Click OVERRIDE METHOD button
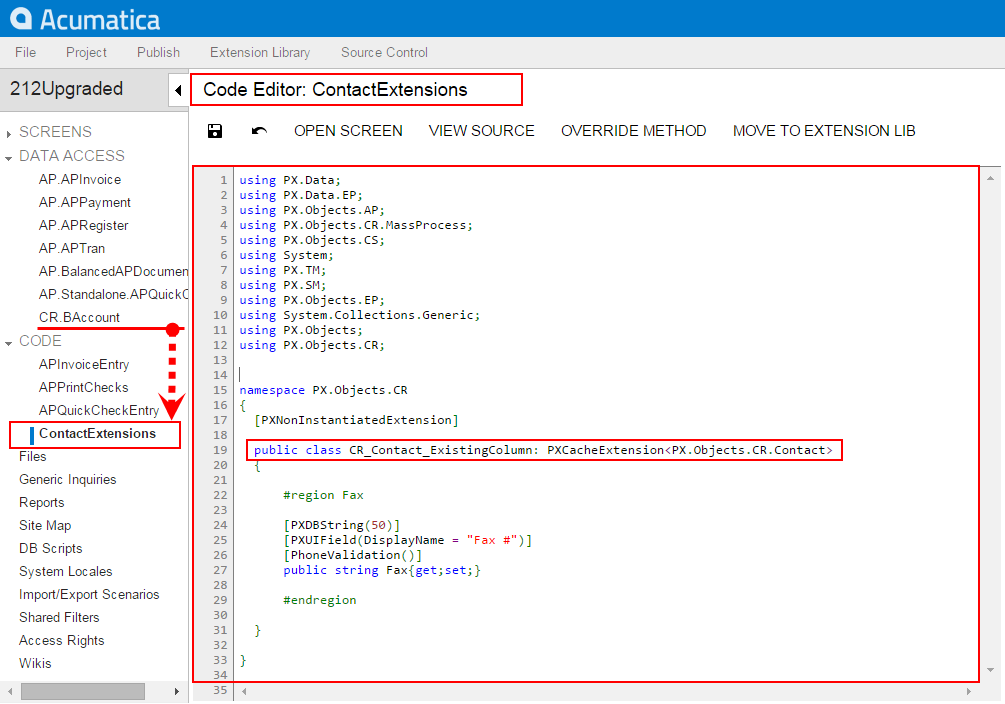Screen dimensions: 1005x704 click(x=633, y=131)
